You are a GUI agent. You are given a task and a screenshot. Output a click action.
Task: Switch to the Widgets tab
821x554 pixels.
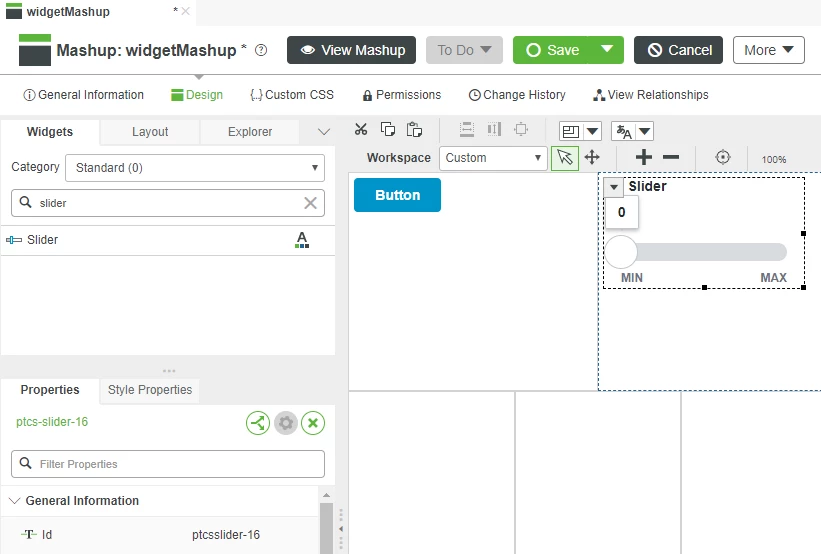click(x=50, y=132)
